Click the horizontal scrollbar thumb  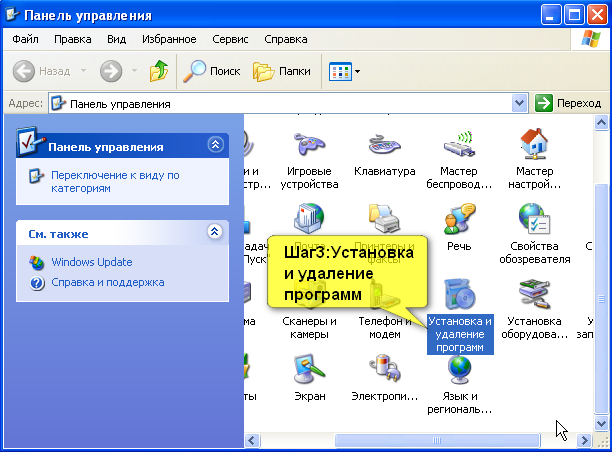437,440
